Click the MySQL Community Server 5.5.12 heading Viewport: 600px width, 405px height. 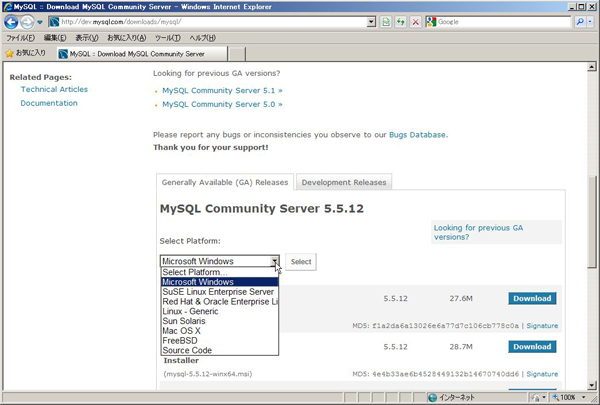click(x=262, y=209)
